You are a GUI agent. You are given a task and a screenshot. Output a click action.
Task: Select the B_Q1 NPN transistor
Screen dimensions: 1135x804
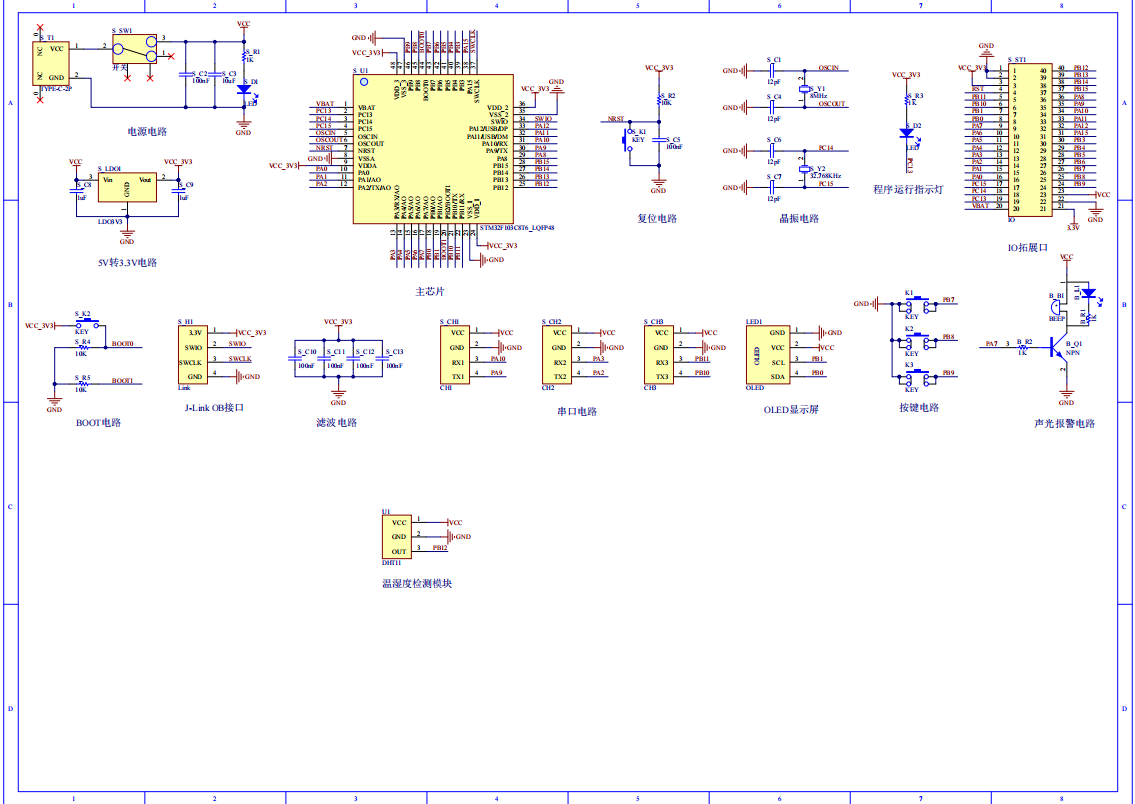1059,350
